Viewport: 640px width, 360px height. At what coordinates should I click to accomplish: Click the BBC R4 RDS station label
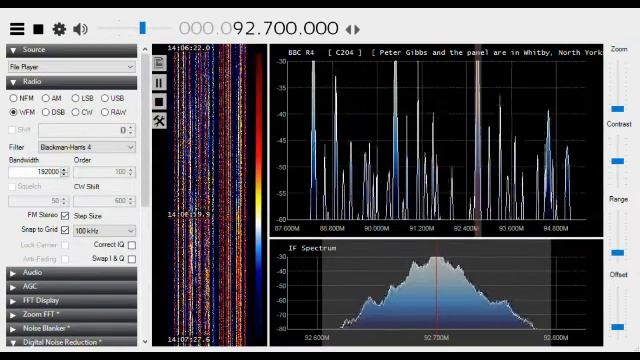[301, 53]
